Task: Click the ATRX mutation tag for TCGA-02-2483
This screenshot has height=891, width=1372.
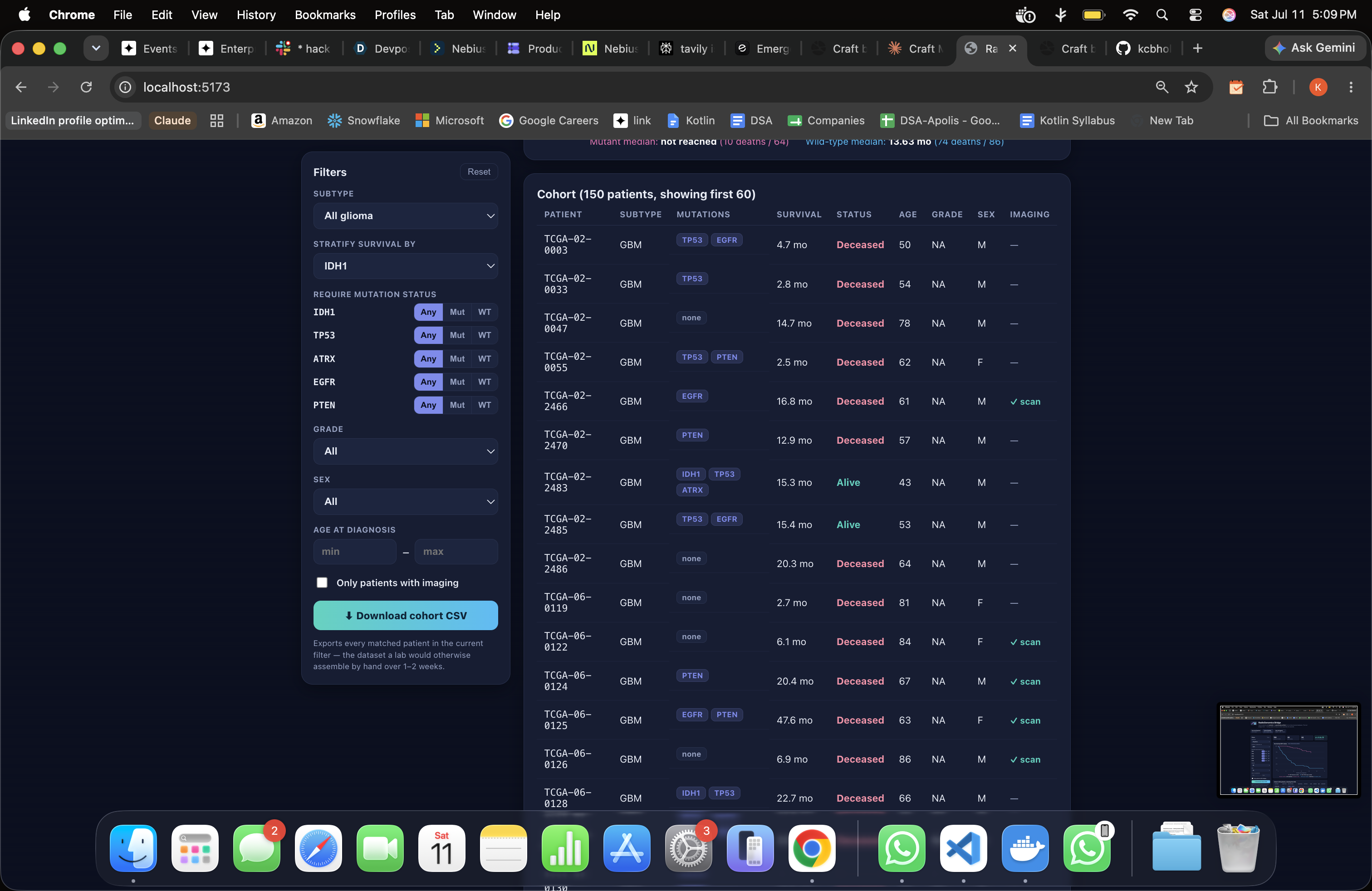Action: point(692,490)
